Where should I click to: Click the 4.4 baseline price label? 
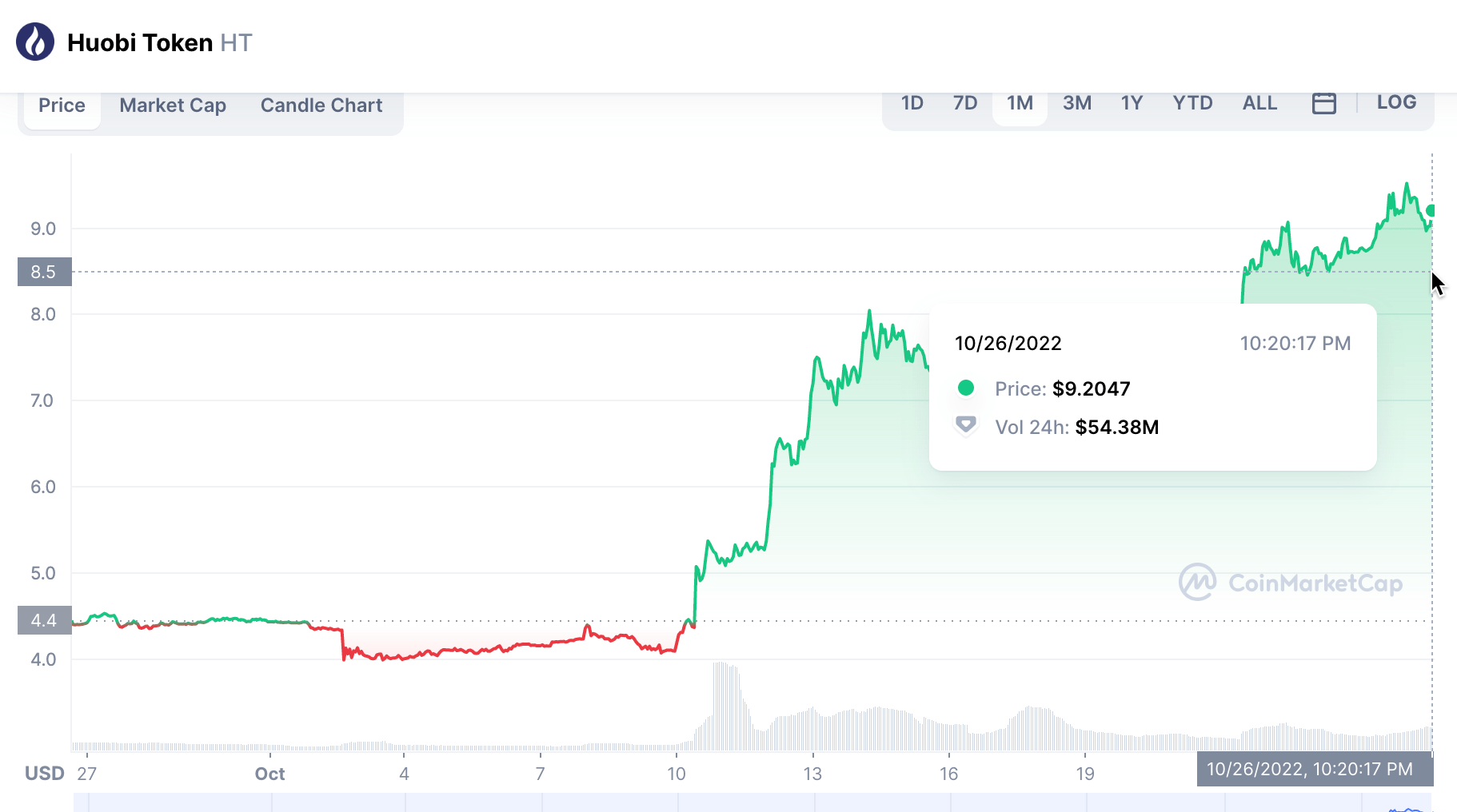pos(44,620)
